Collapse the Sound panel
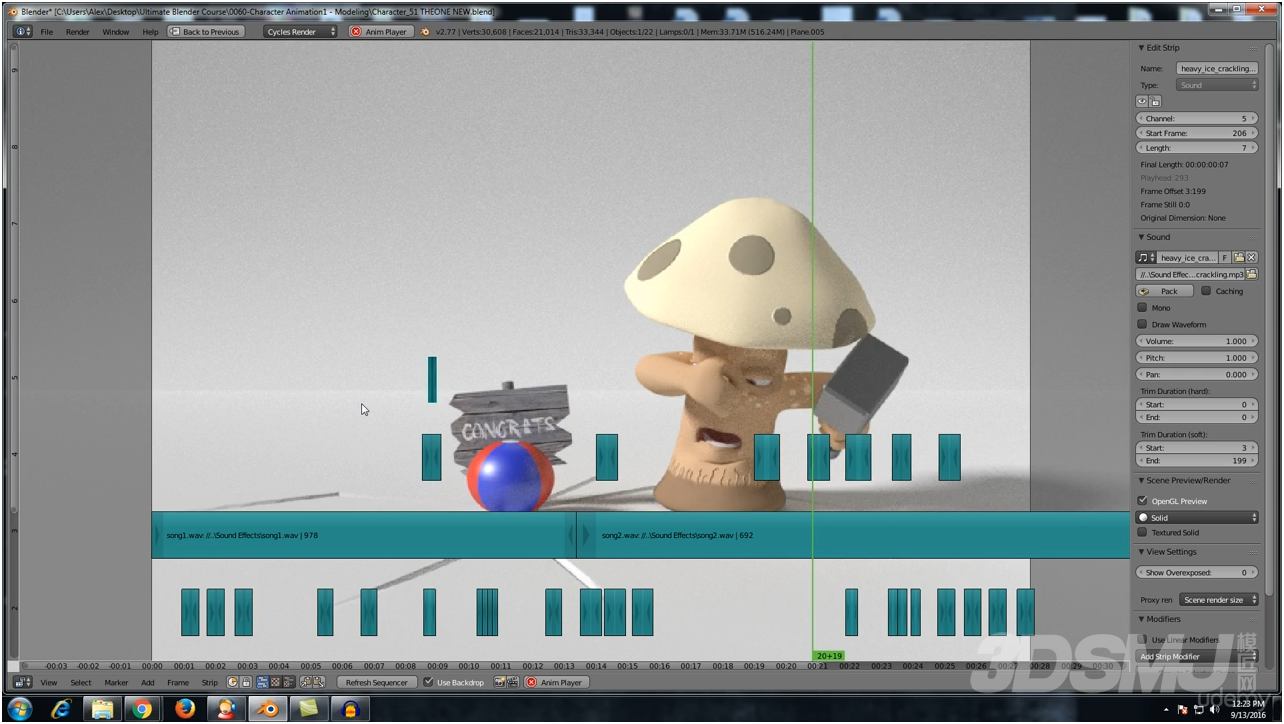 (x=1141, y=237)
